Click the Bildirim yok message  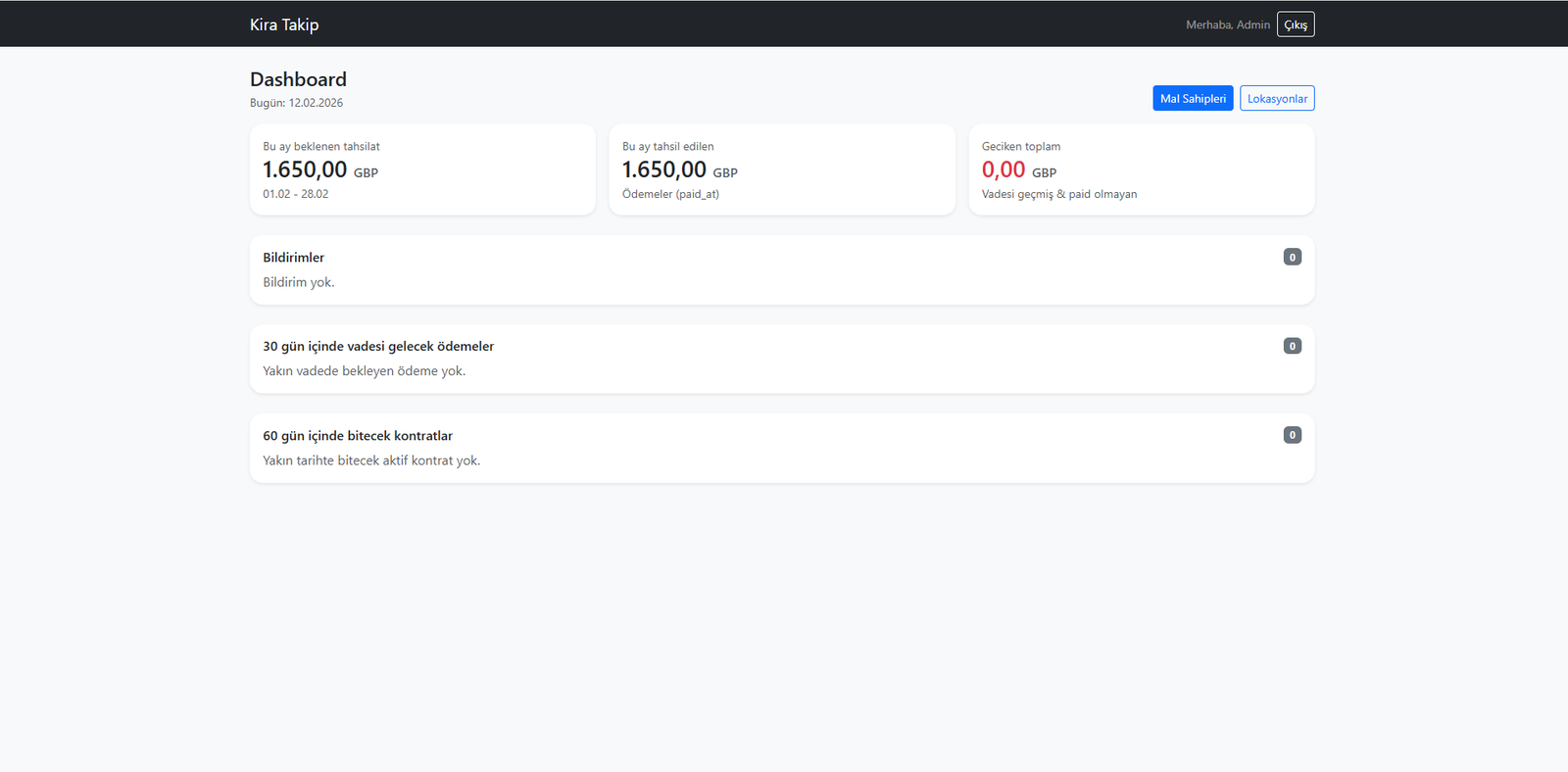pyautogui.click(x=298, y=282)
